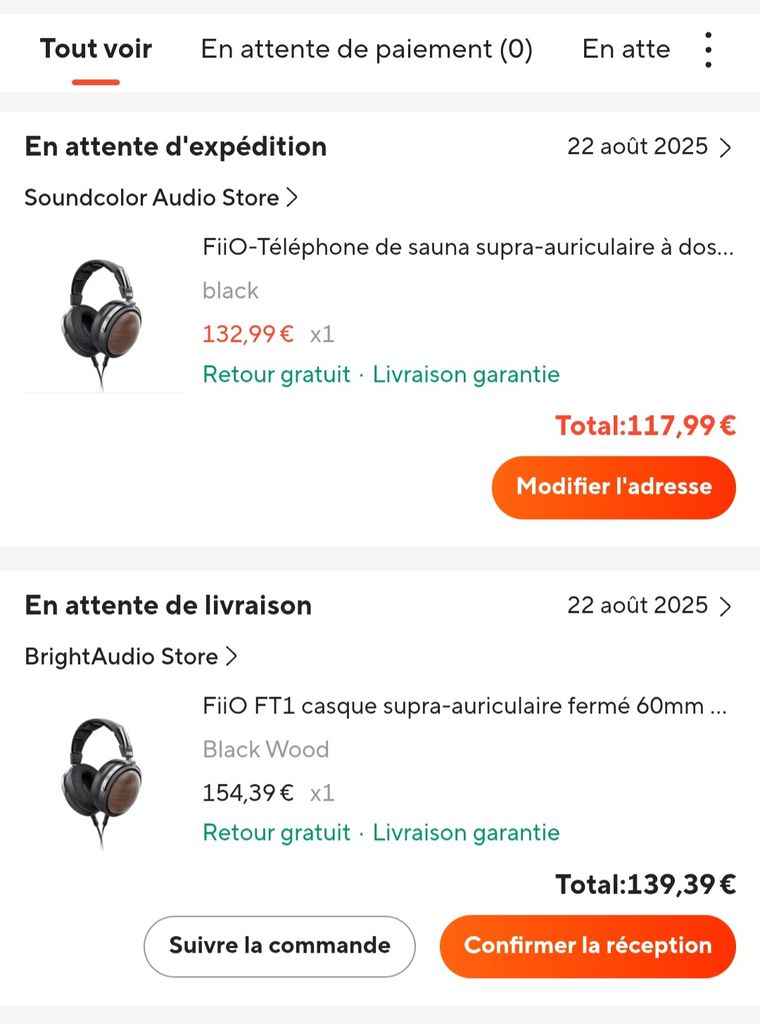Open the three-dot more options menu
The image size is (760, 1024).
708,50
